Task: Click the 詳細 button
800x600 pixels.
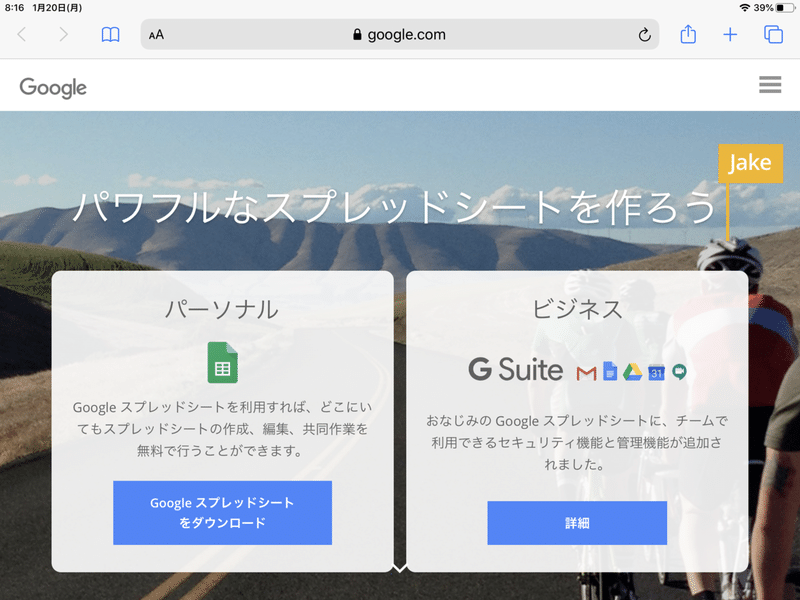Action: coord(577,523)
